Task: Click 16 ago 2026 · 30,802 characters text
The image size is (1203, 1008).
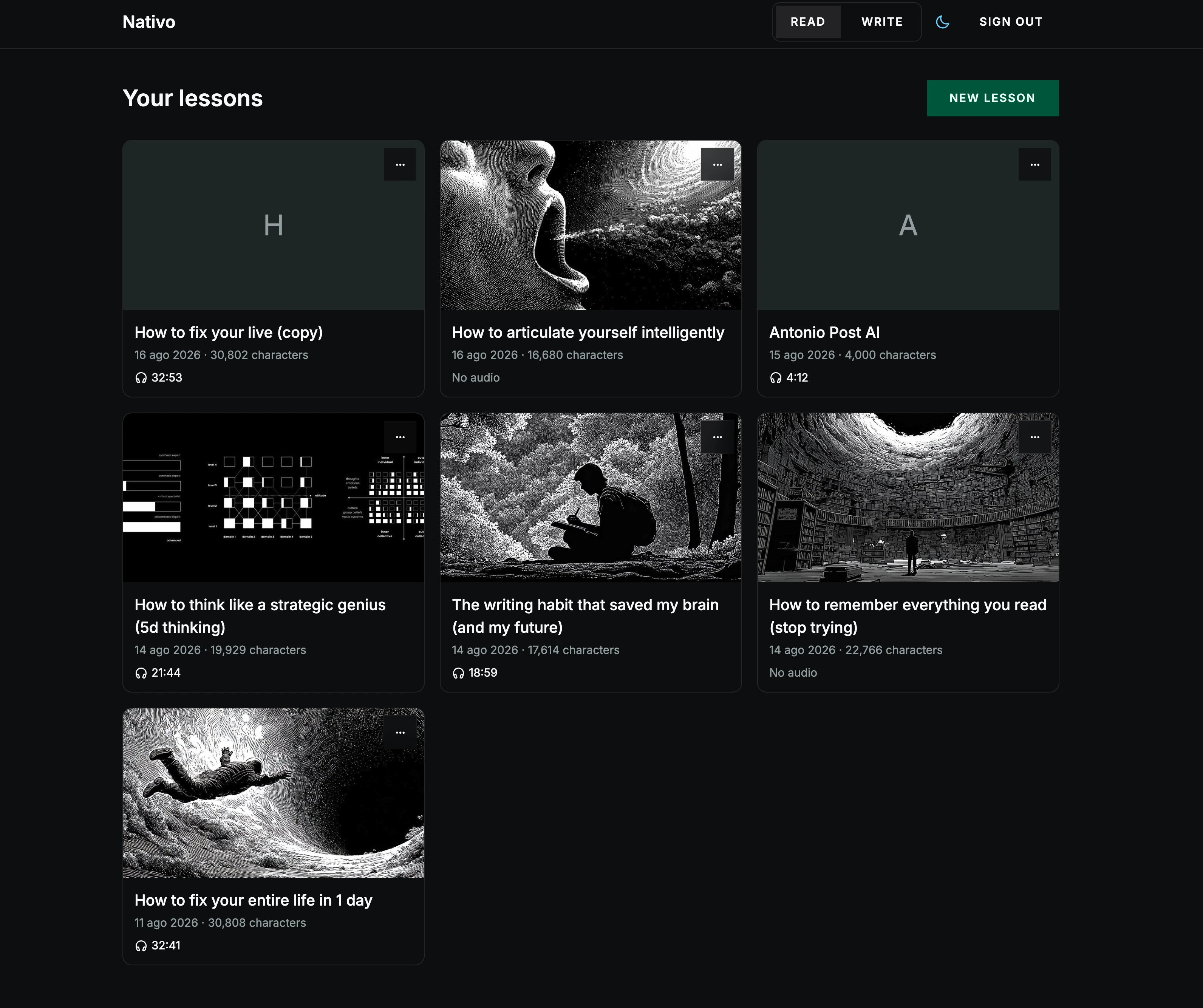Action: click(221, 355)
